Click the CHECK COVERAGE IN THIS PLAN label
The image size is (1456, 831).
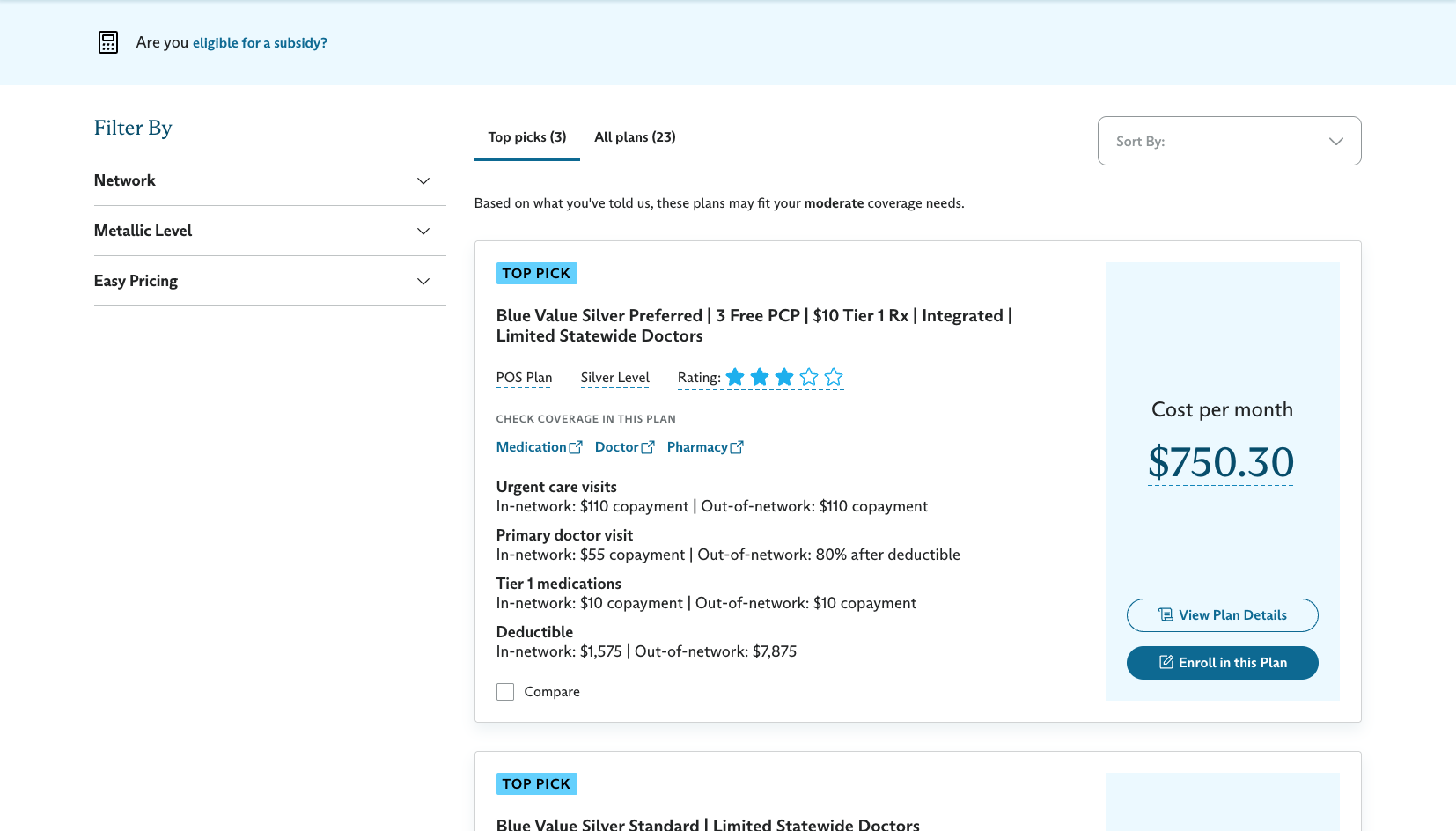[x=586, y=419]
